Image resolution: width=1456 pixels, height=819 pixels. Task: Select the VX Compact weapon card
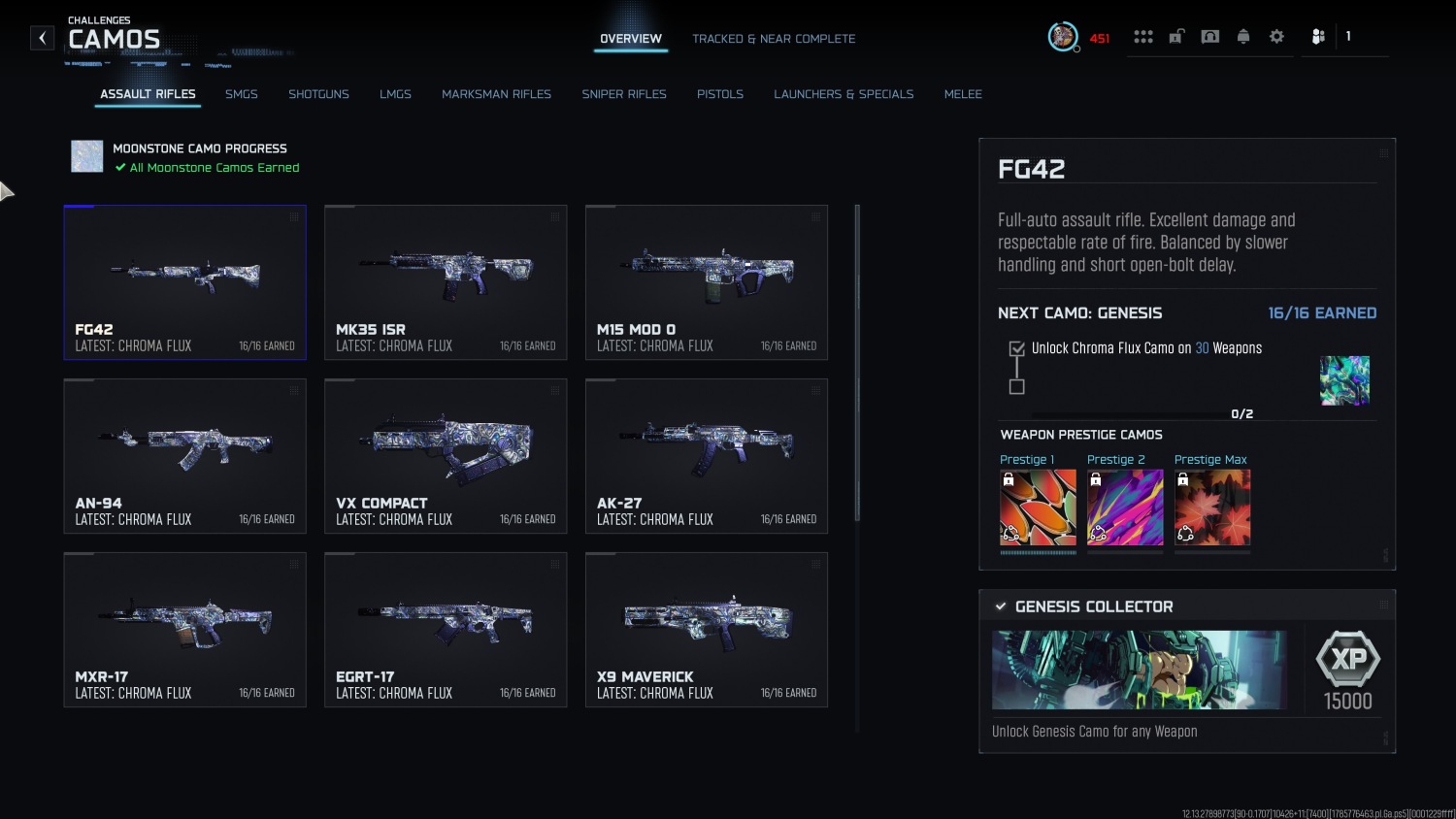pyautogui.click(x=446, y=456)
